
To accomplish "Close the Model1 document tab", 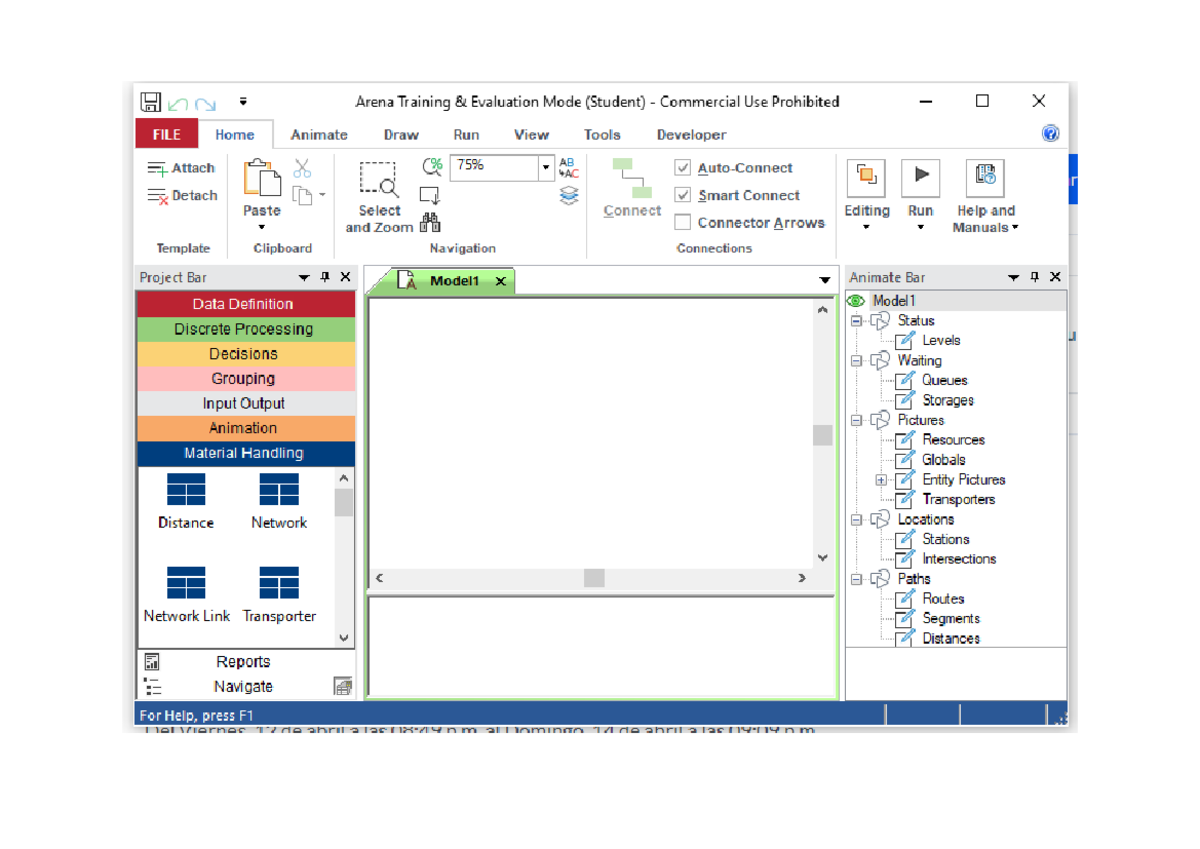I will (x=500, y=282).
